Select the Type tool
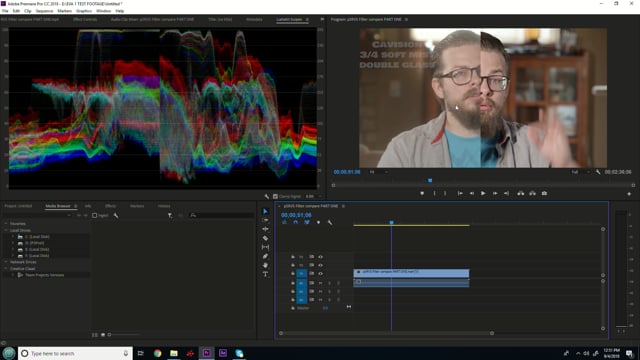The width and height of the screenshot is (640, 360). click(x=265, y=274)
